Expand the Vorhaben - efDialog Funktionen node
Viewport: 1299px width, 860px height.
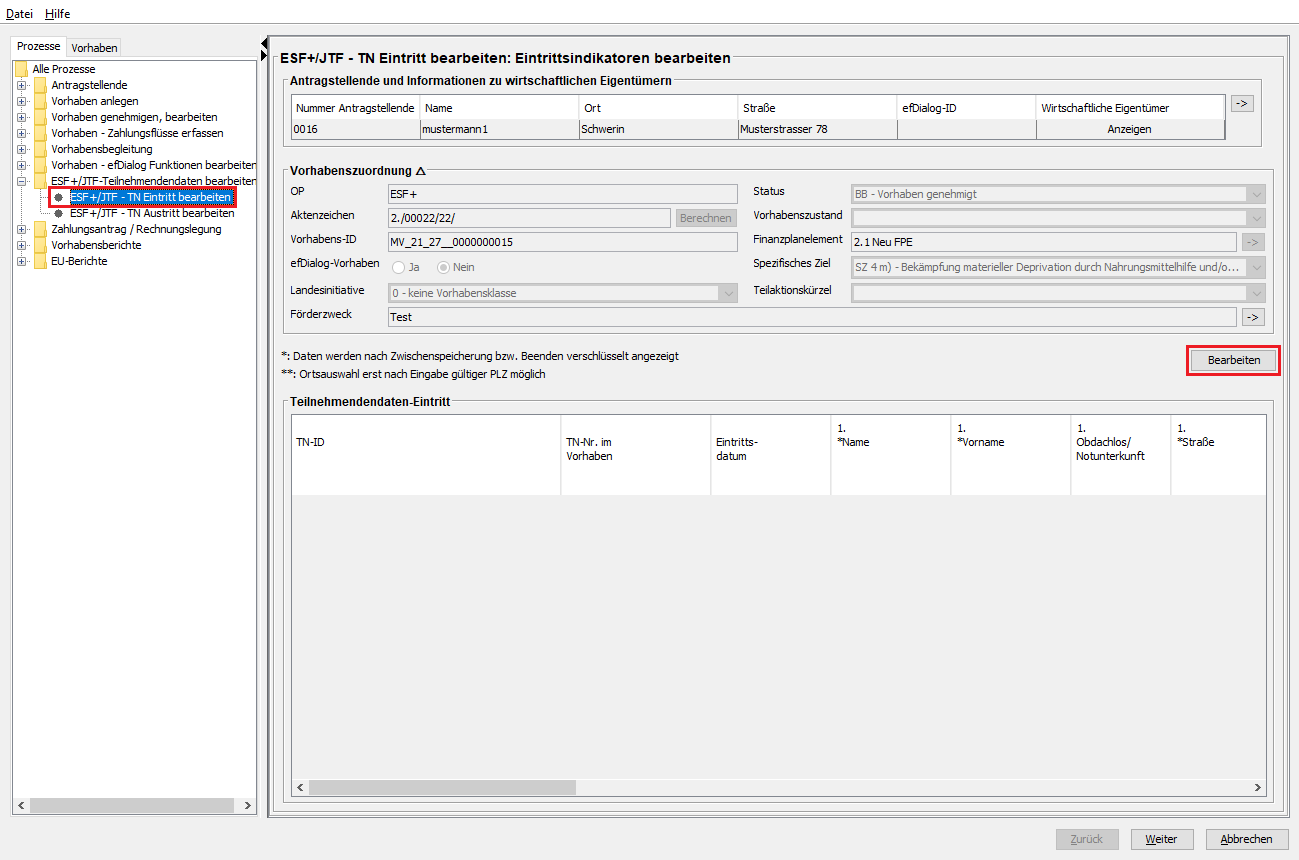tap(21, 165)
